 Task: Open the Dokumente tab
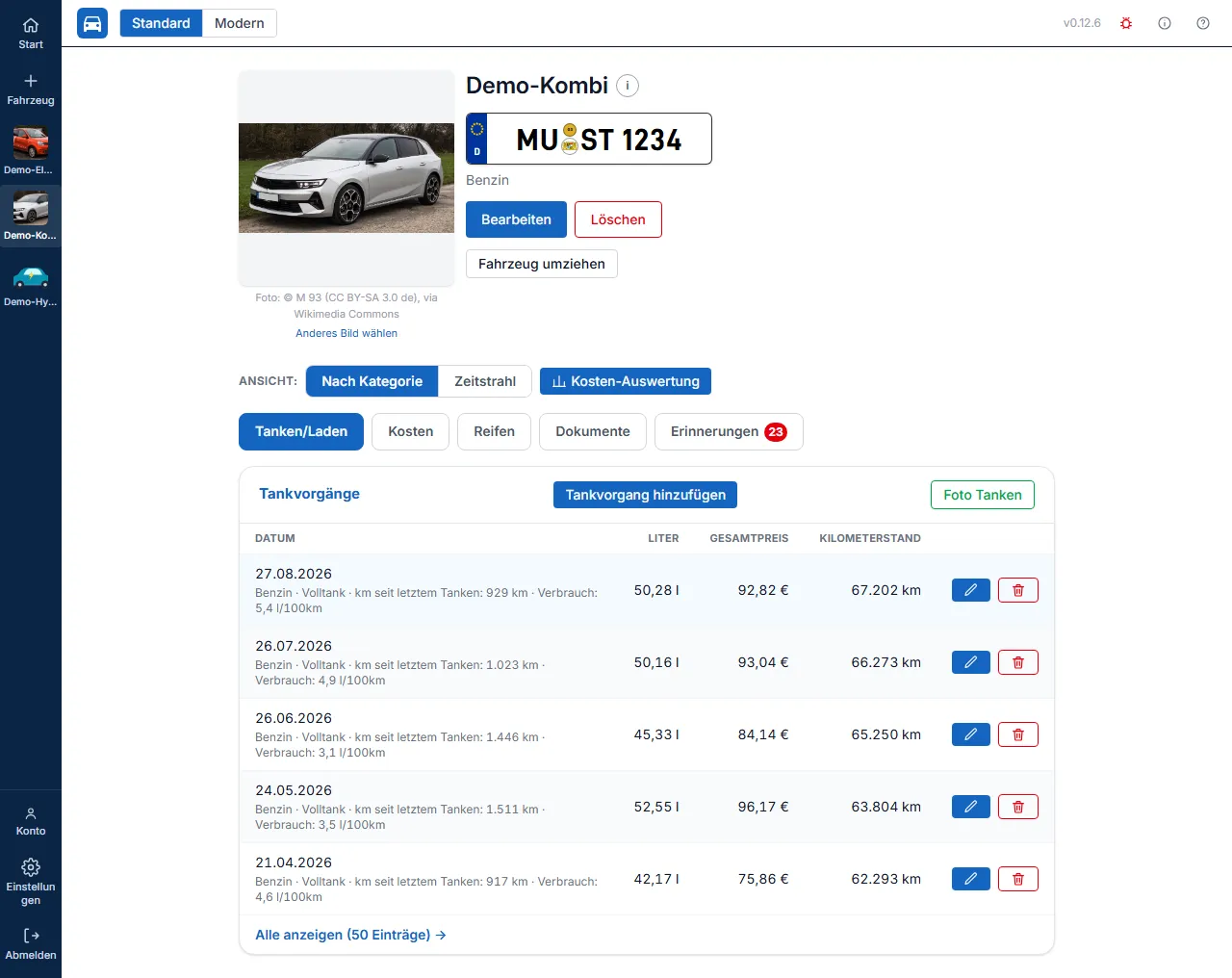[593, 431]
